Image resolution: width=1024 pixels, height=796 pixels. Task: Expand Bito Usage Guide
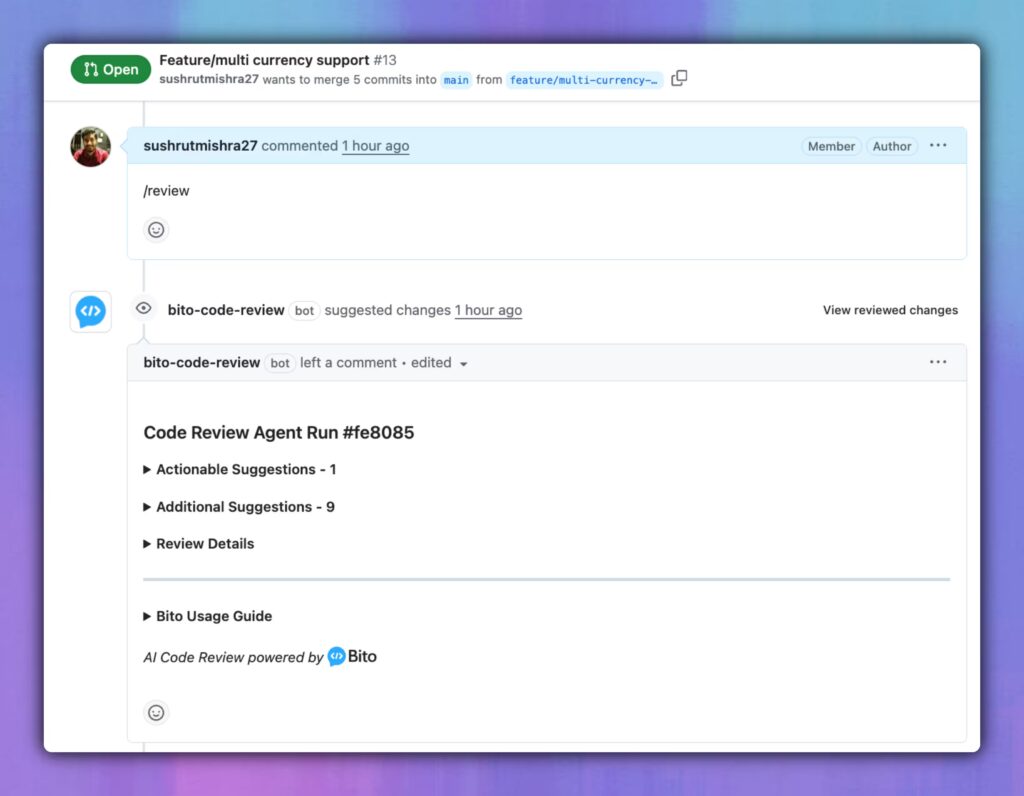coord(208,616)
